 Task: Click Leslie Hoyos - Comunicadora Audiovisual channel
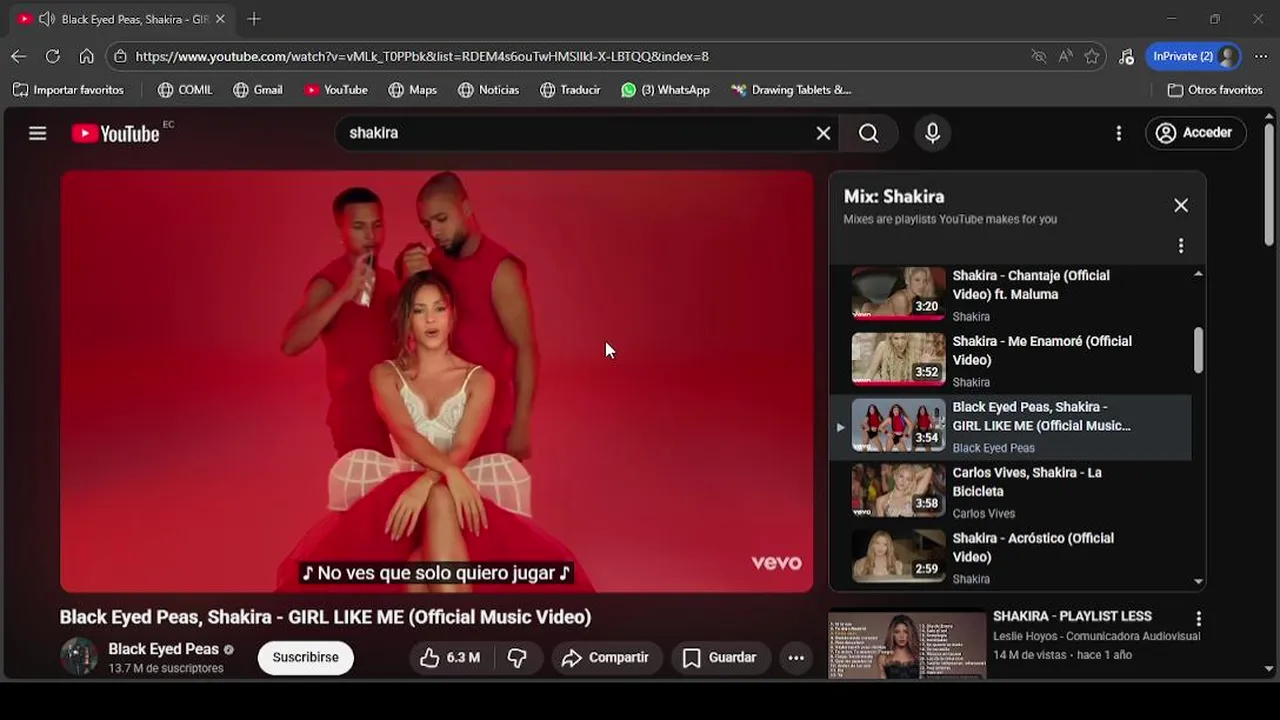point(1097,636)
